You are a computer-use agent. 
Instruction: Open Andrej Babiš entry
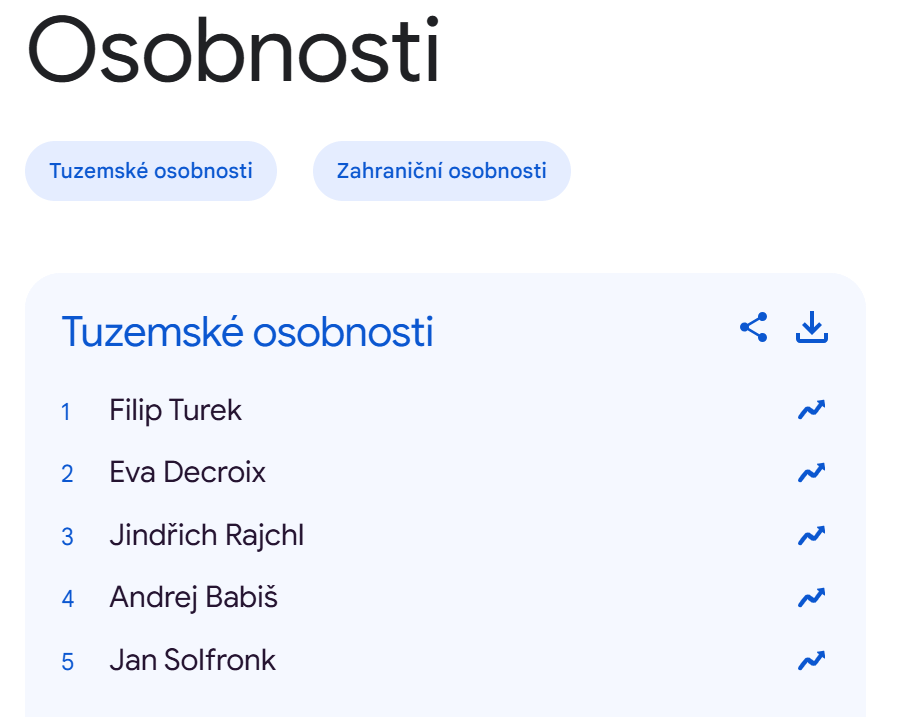(193, 598)
